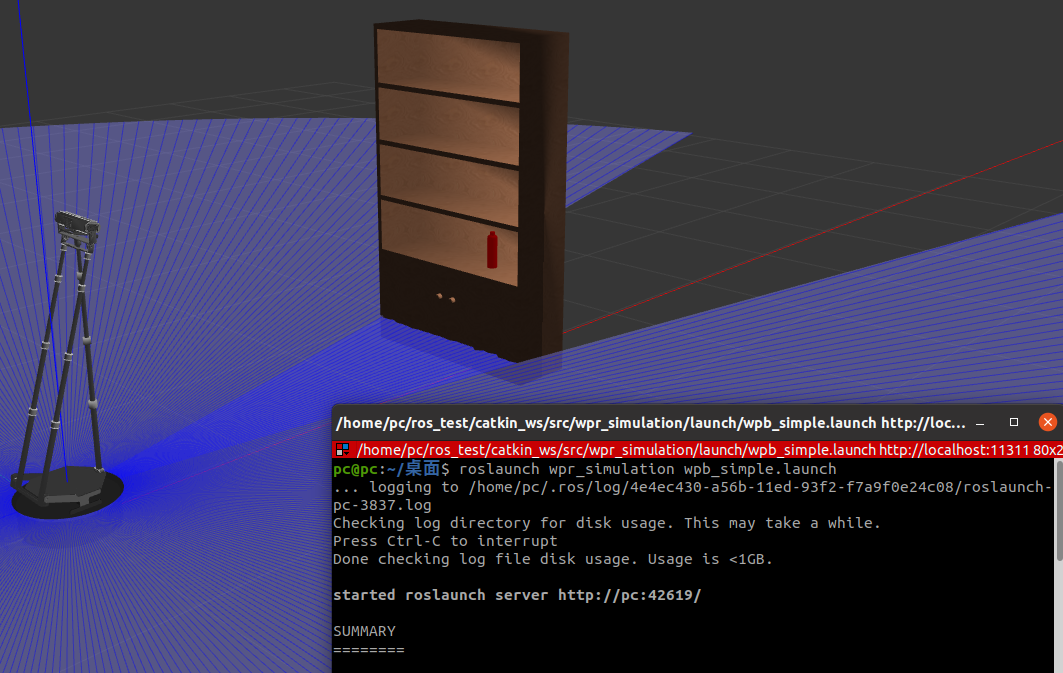
Task: Minimize the roslaunch terminal window
Action: 980,423
